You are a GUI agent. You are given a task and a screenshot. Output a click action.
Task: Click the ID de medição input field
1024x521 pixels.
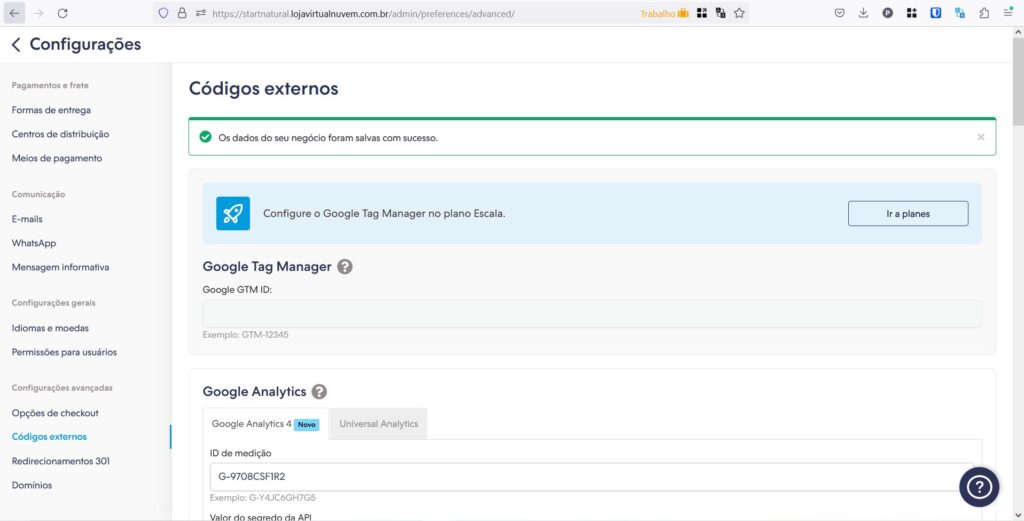tap(592, 477)
